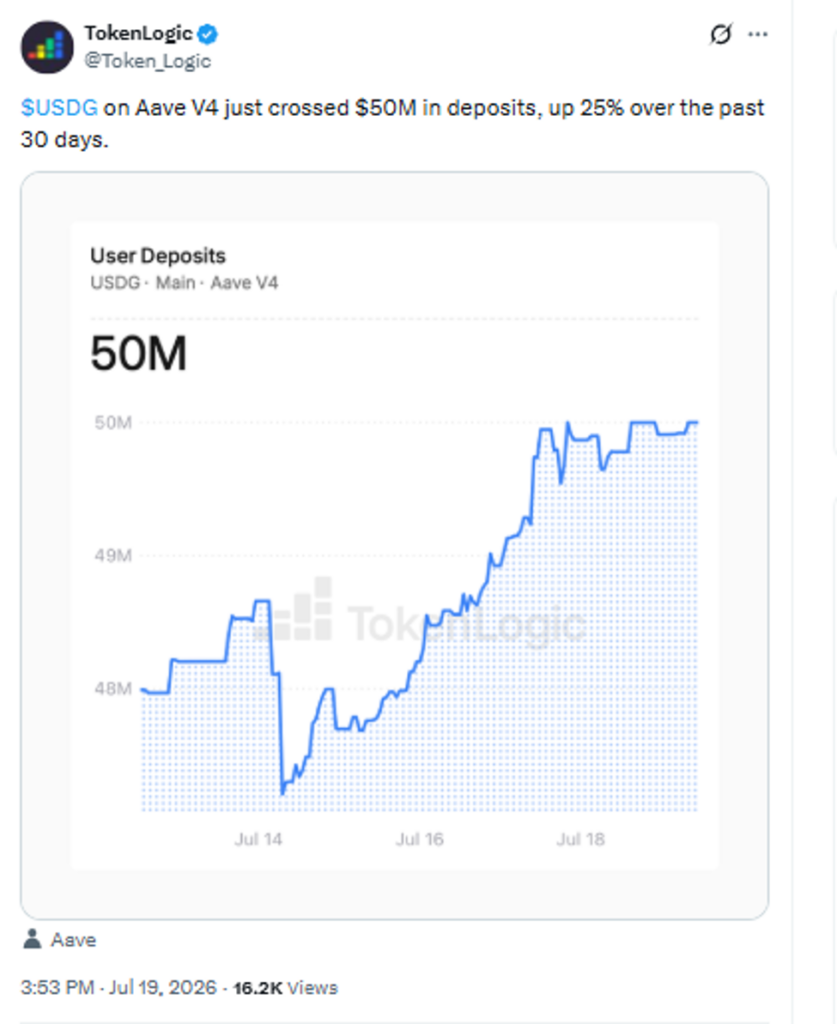
Task: Click the Aave tagged person icon
Action: click(x=32, y=939)
